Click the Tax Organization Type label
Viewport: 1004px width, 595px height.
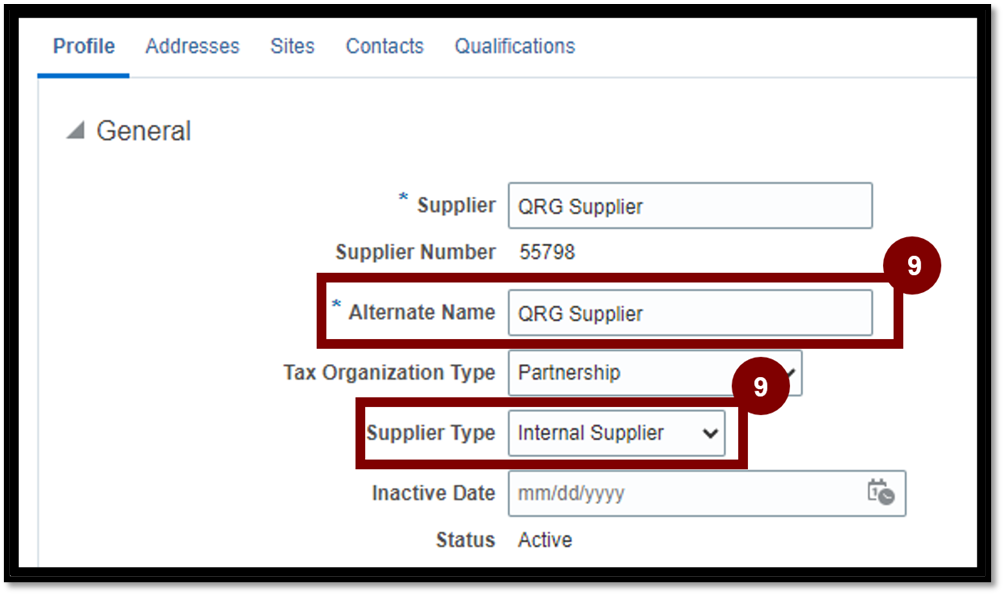click(x=389, y=372)
